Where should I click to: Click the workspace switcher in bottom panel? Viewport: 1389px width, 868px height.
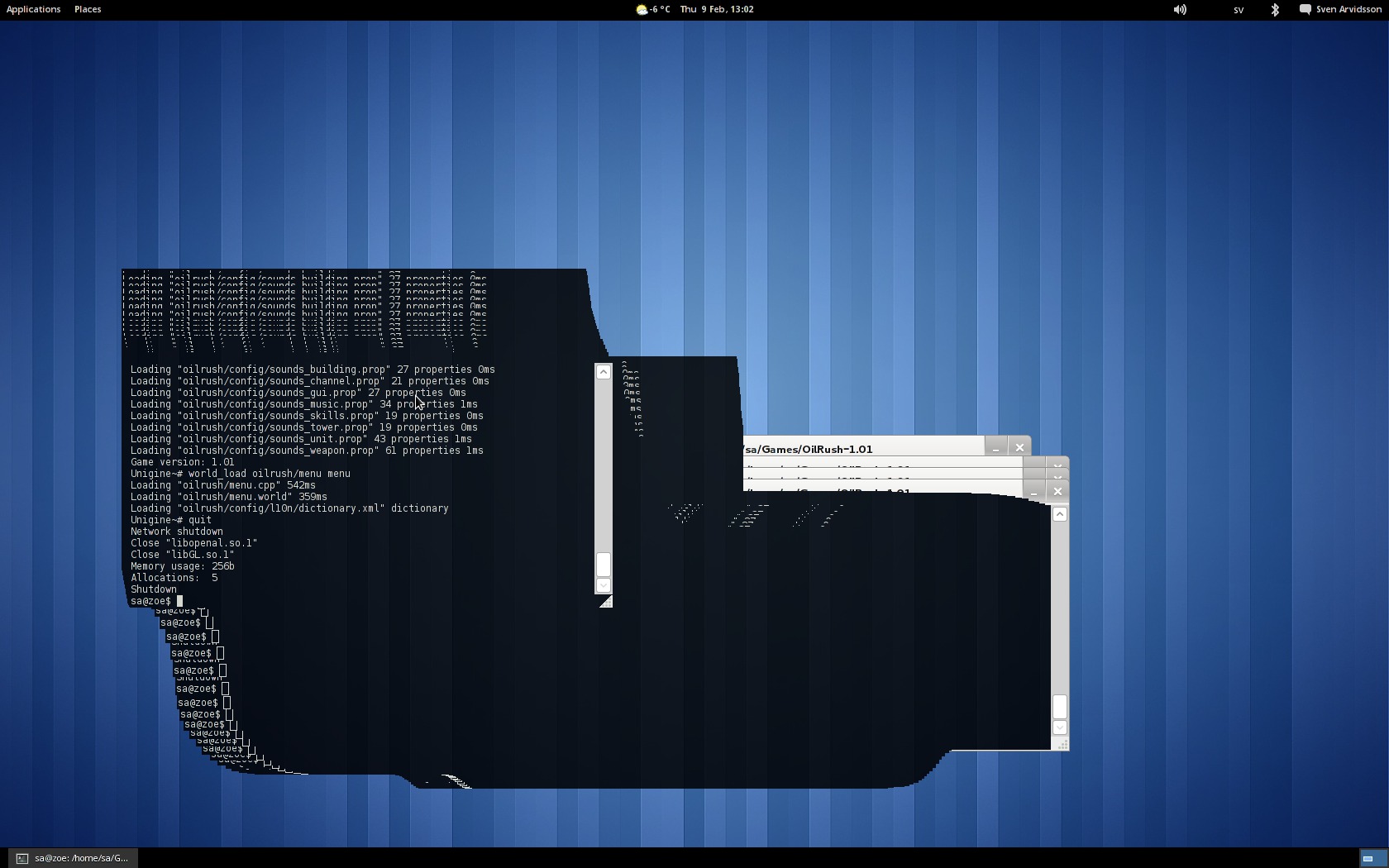point(1368,858)
